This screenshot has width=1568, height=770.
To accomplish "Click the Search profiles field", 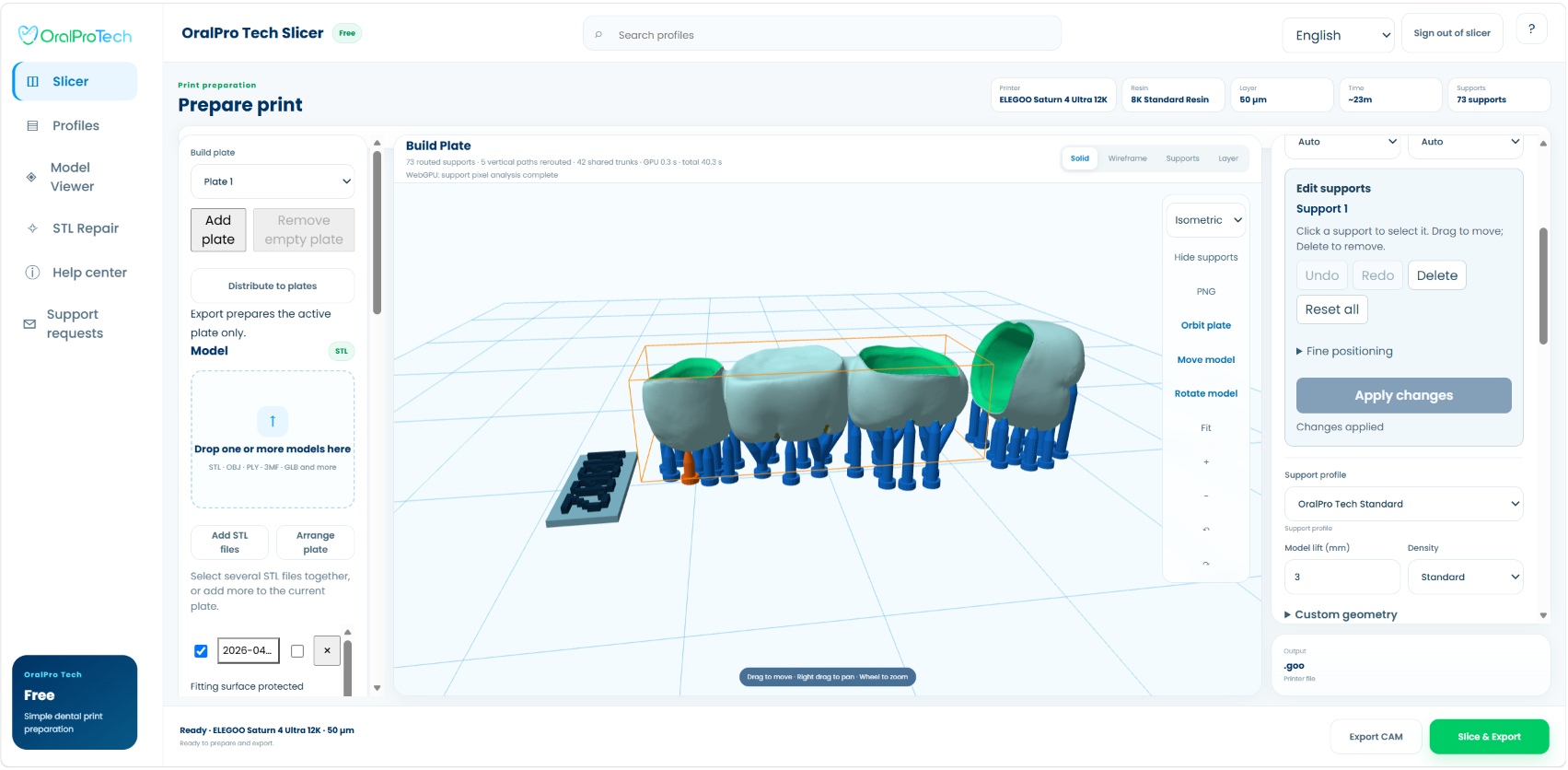I will (x=822, y=35).
